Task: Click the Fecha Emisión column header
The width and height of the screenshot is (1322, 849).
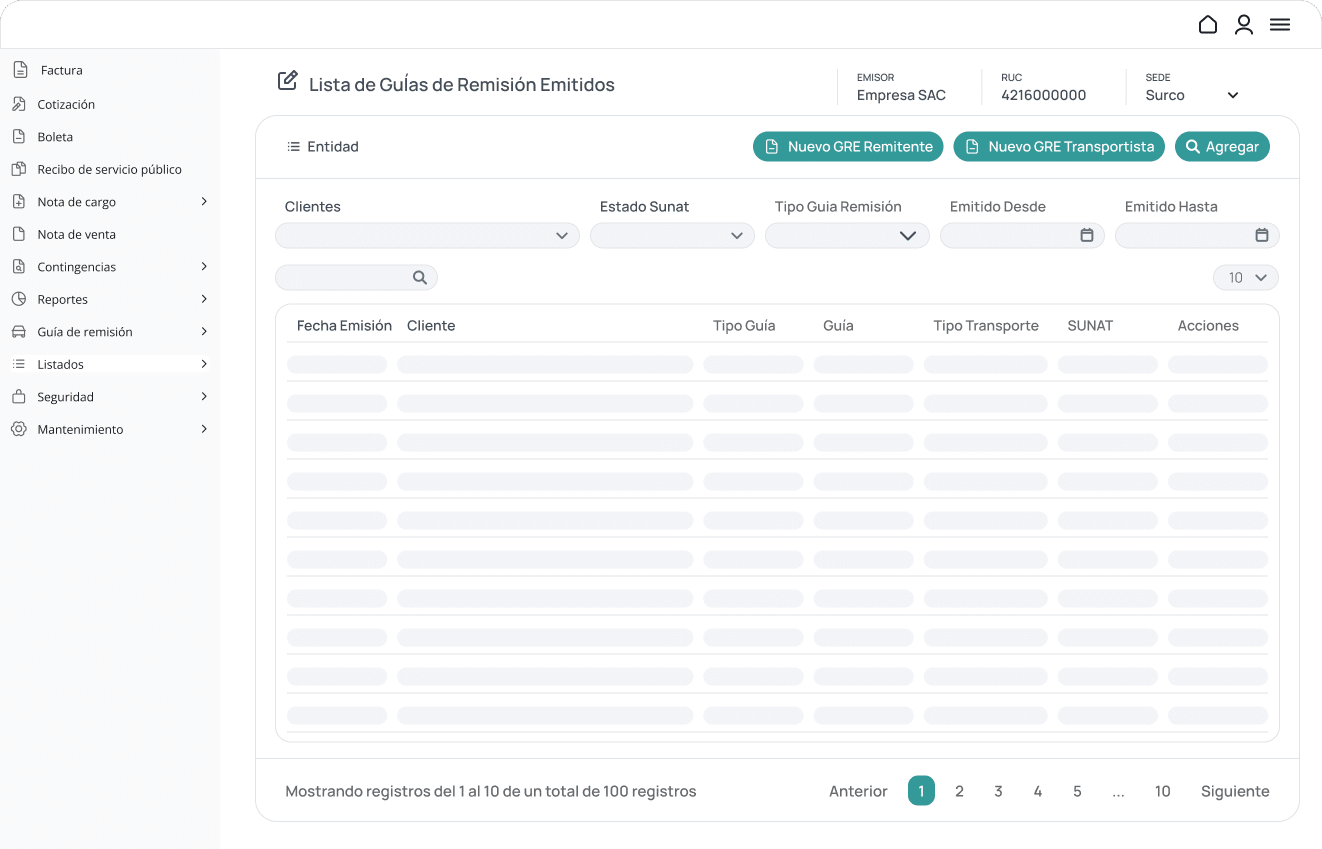Action: pyautogui.click(x=344, y=326)
